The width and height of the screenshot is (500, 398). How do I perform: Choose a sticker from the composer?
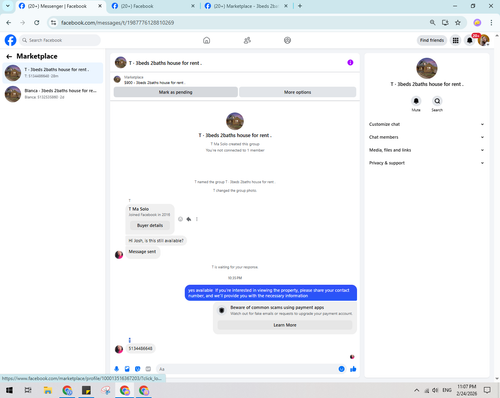point(138,369)
